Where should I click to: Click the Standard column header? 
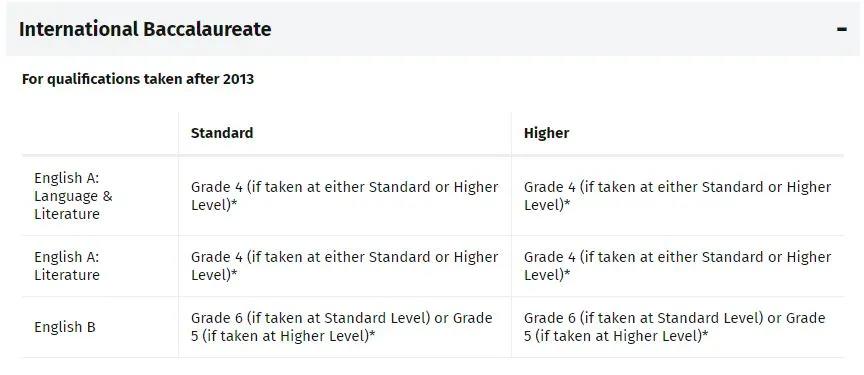click(x=222, y=133)
